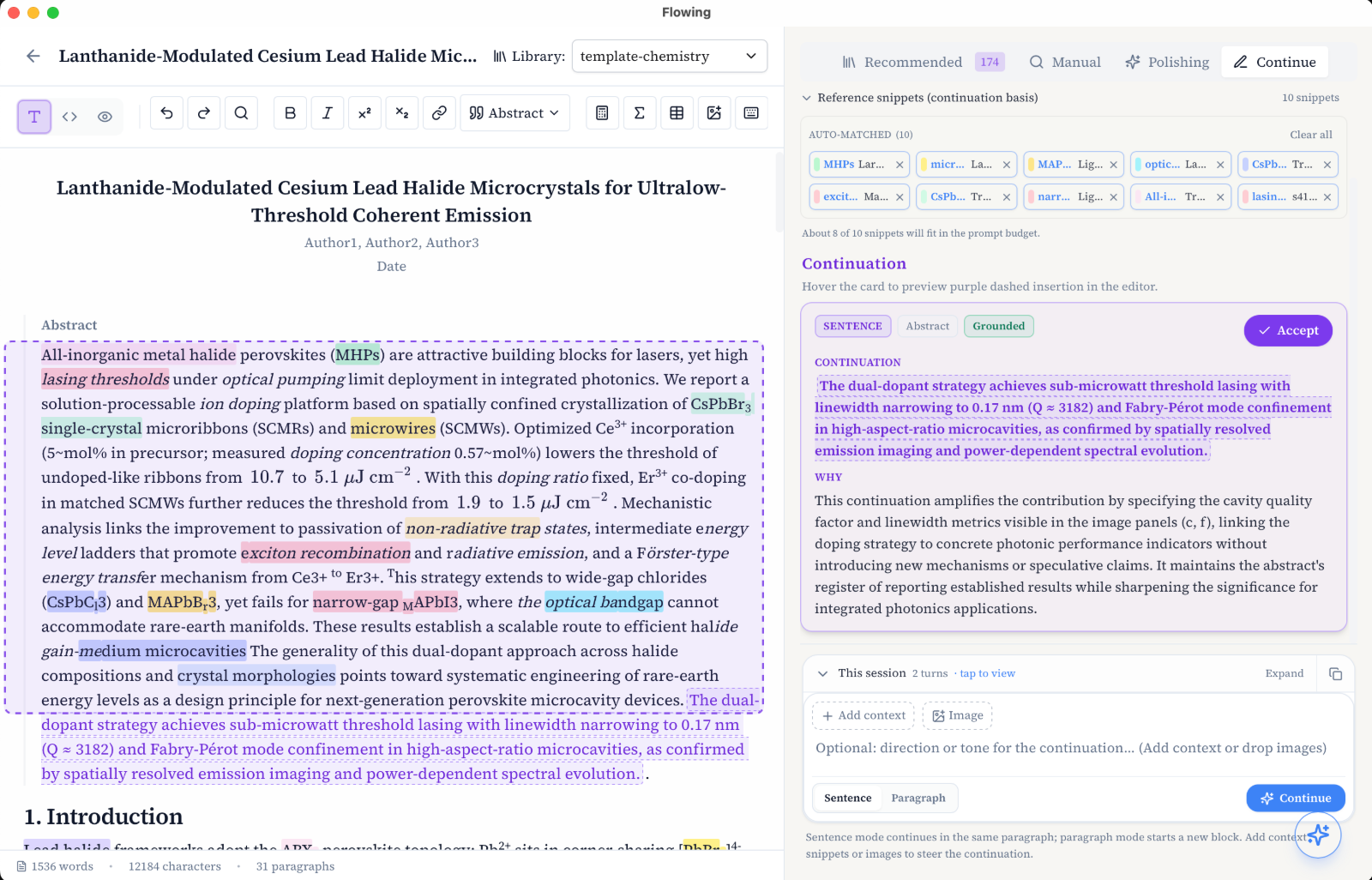Click the MHPs snippet's green color marker
1372x880 pixels.
[x=817, y=165]
